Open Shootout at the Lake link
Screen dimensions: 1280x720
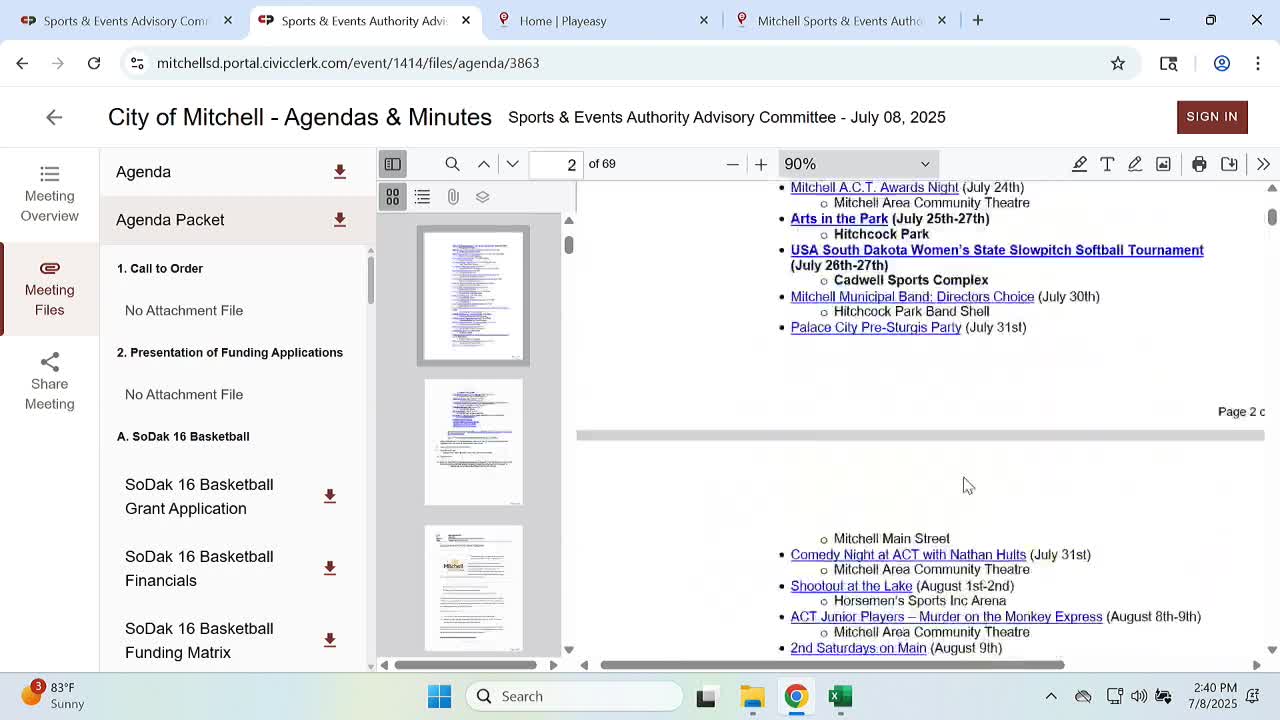coord(851,586)
